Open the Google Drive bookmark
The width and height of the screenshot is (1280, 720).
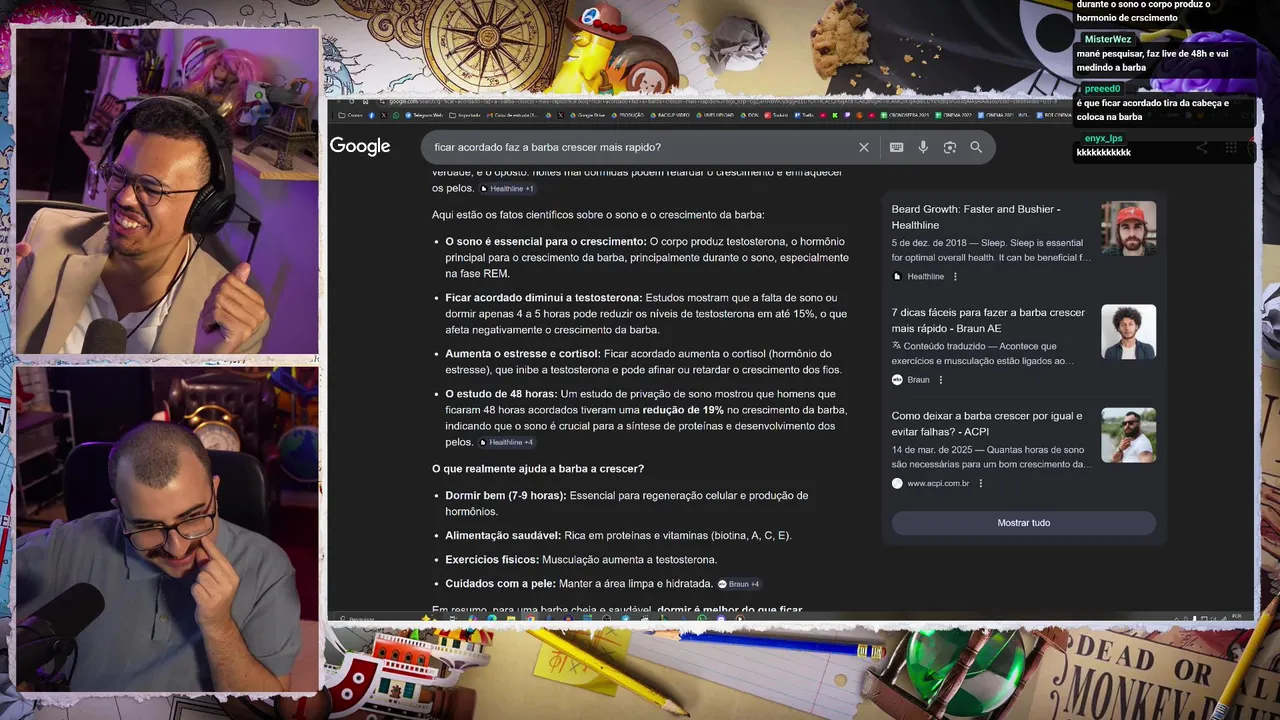coord(587,115)
